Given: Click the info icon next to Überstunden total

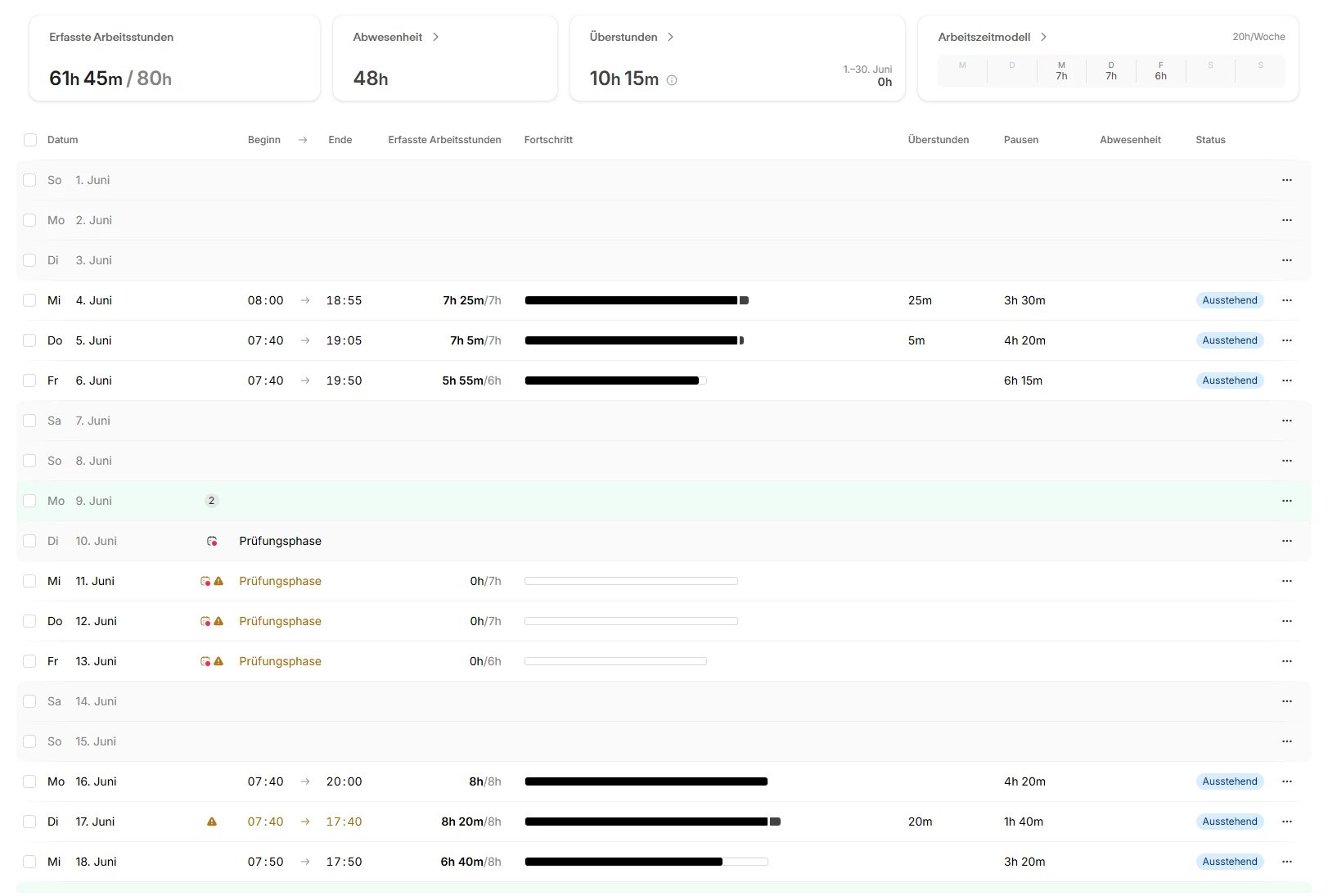Looking at the screenshot, I should (672, 80).
